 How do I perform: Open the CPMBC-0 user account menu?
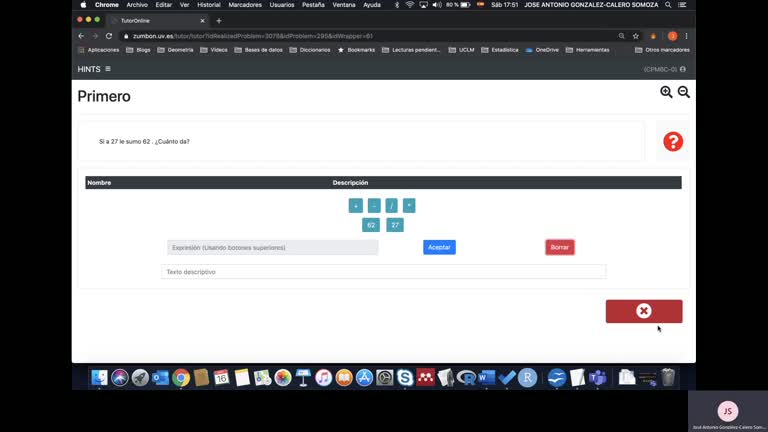tap(666, 69)
